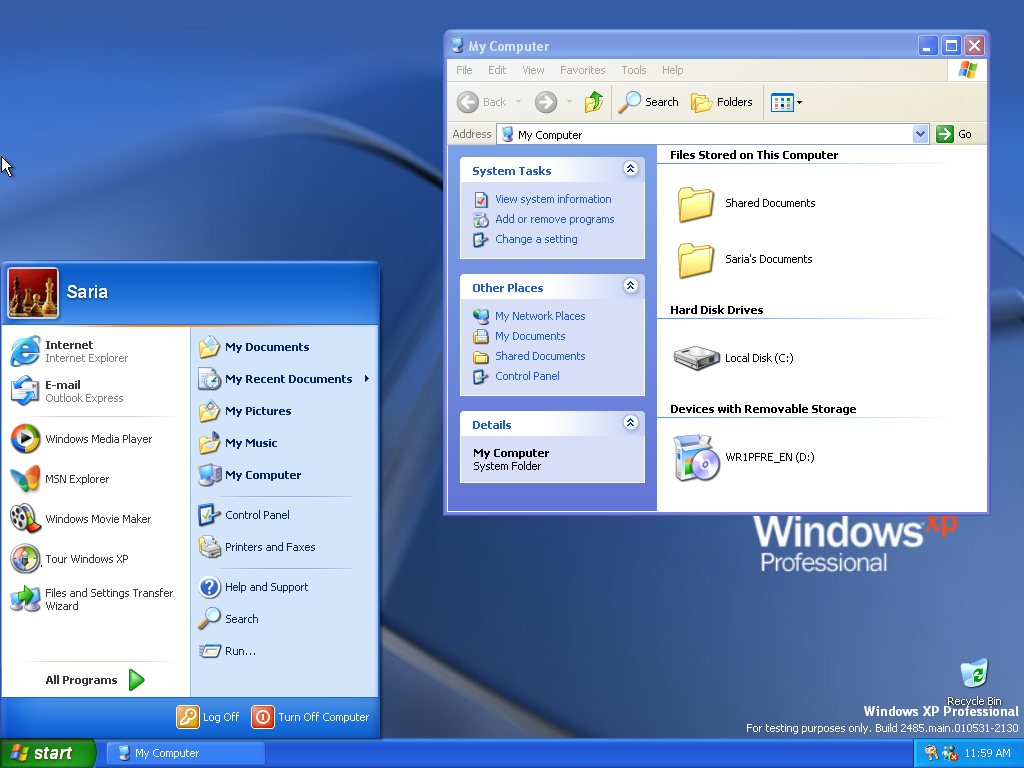
Task: Launch MSN Explorer from the Start menu
Action: click(76, 479)
